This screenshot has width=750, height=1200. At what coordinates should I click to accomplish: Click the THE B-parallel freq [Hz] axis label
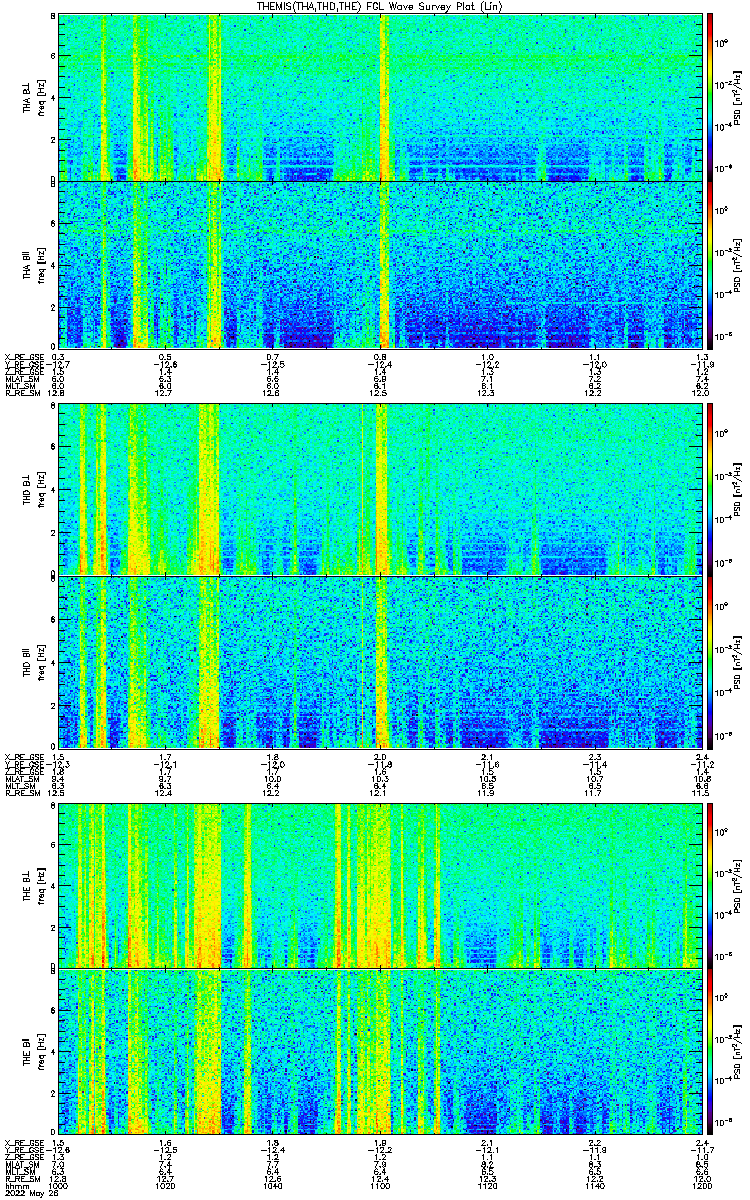[40, 1052]
